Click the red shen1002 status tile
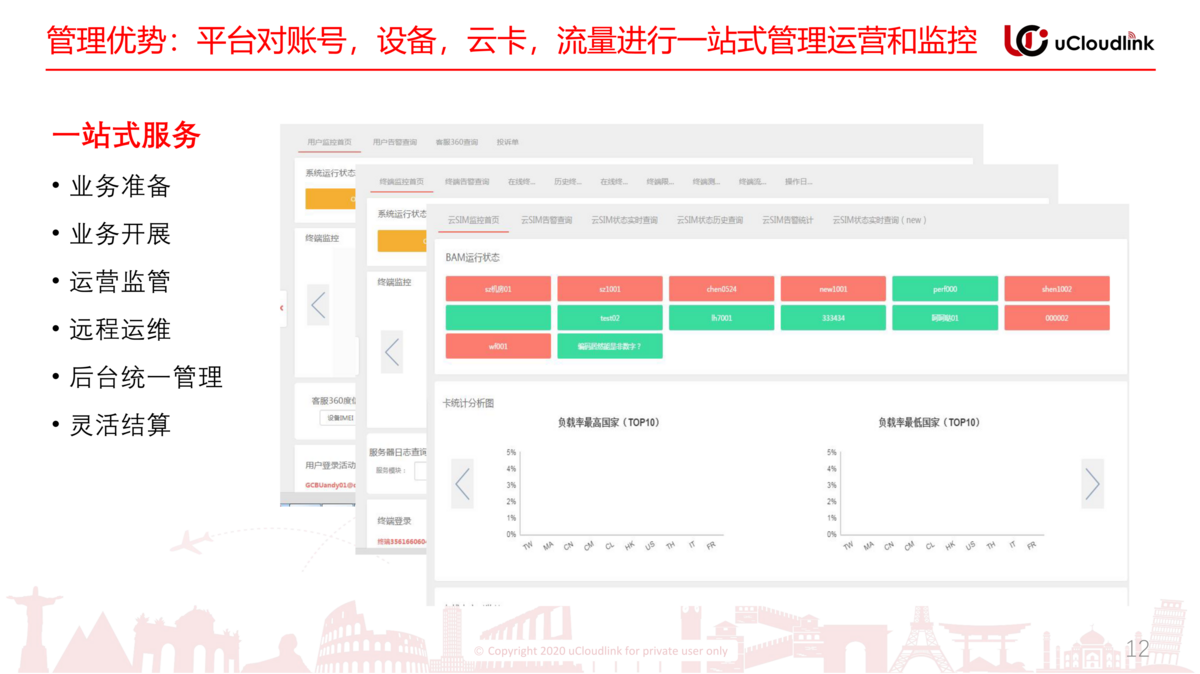Image resolution: width=1200 pixels, height=674 pixels. [x=1056, y=289]
